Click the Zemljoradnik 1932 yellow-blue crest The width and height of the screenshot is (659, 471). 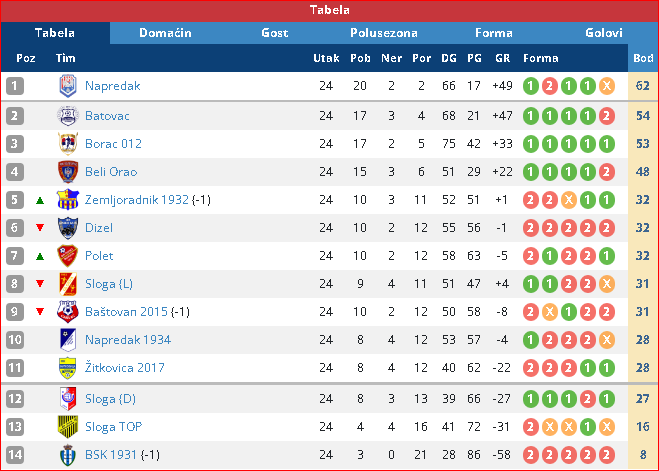pyautogui.click(x=68, y=200)
